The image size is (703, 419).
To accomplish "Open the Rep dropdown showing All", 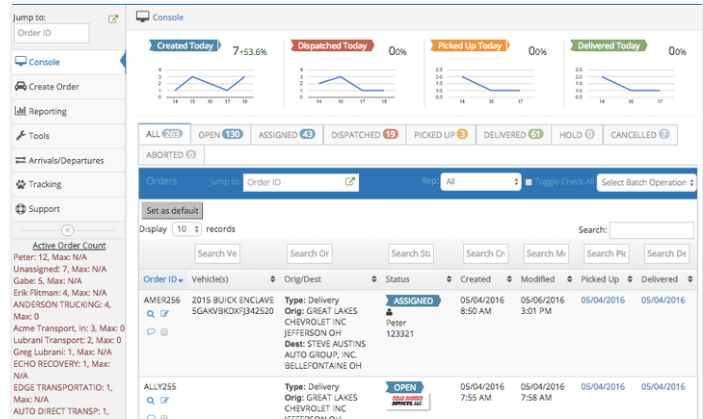I will [481, 182].
